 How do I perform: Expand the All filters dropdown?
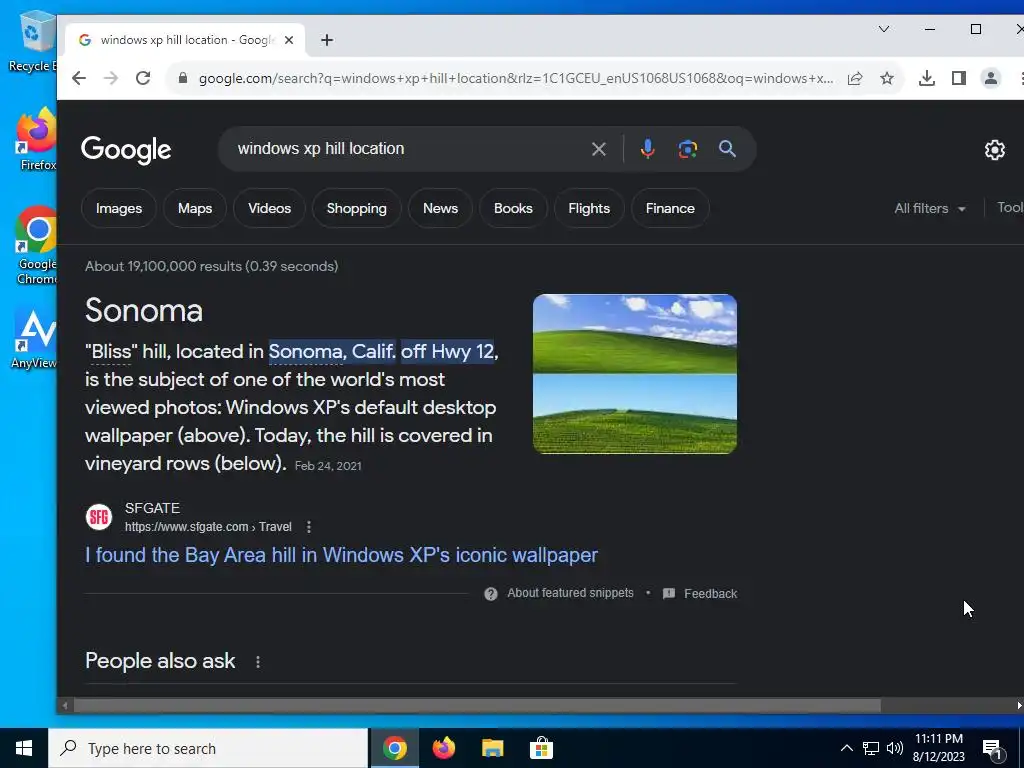(930, 208)
